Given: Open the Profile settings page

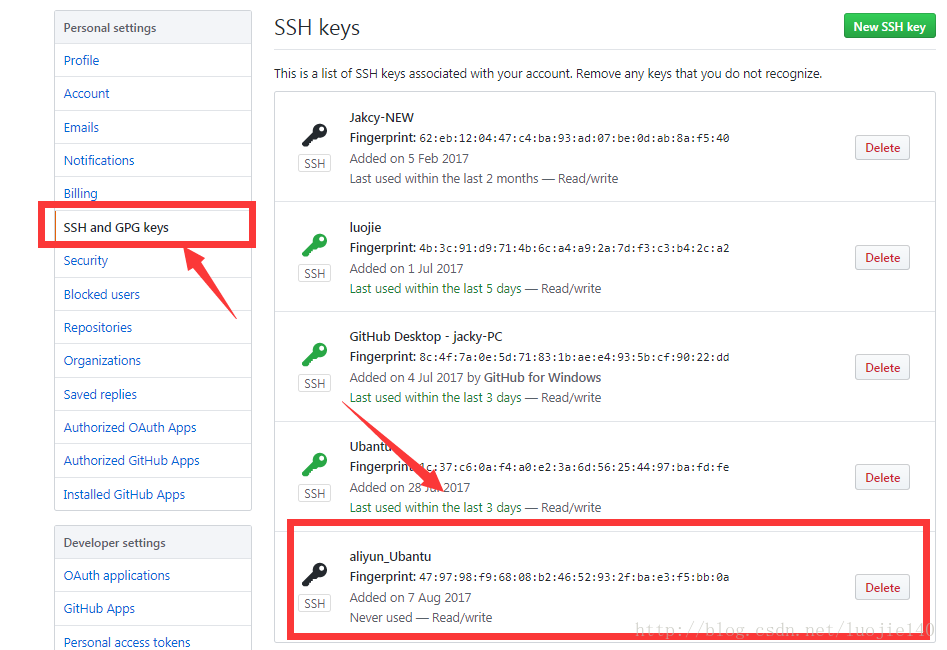Looking at the screenshot, I should [x=82, y=61].
